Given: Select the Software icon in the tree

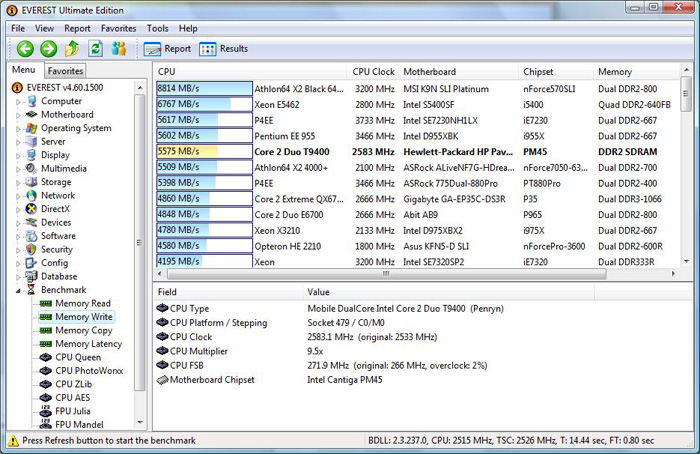Looking at the screenshot, I should [31, 236].
